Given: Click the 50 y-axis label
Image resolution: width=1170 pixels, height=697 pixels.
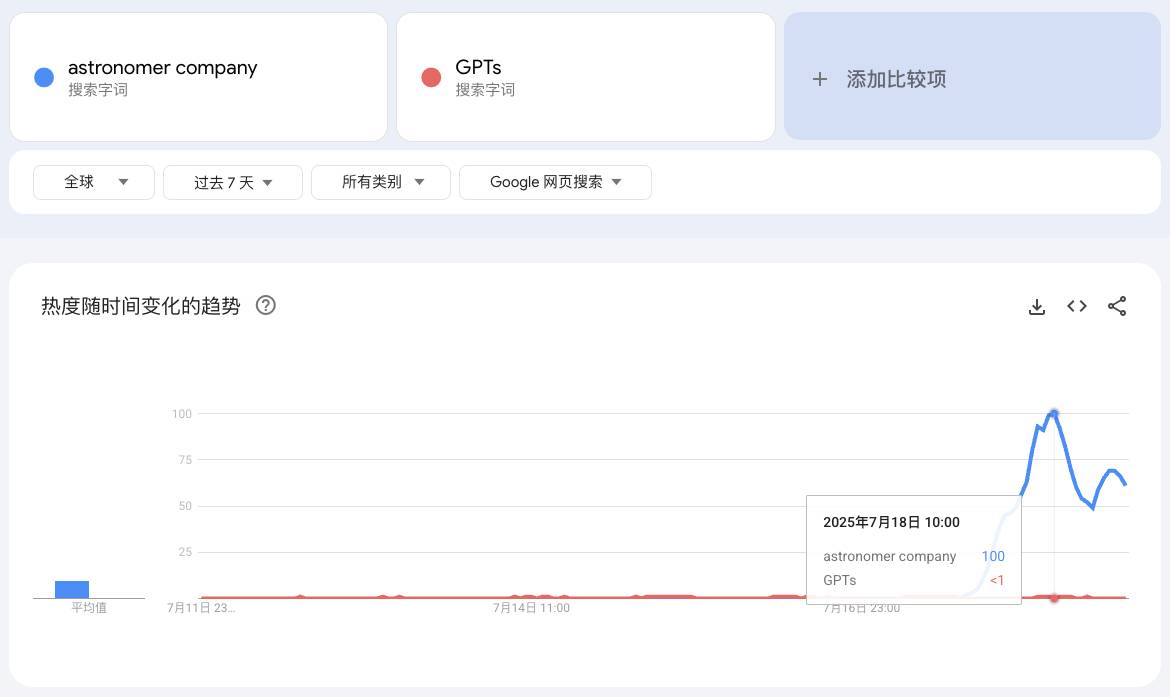Looking at the screenshot, I should pos(185,506).
